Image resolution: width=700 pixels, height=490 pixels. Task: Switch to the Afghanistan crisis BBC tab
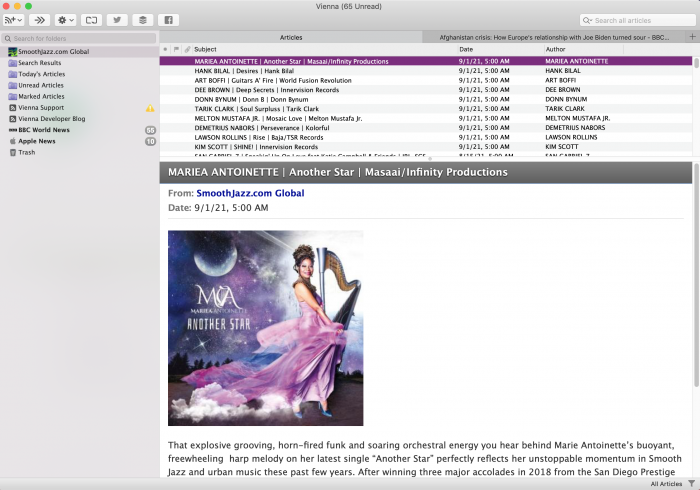(x=554, y=37)
